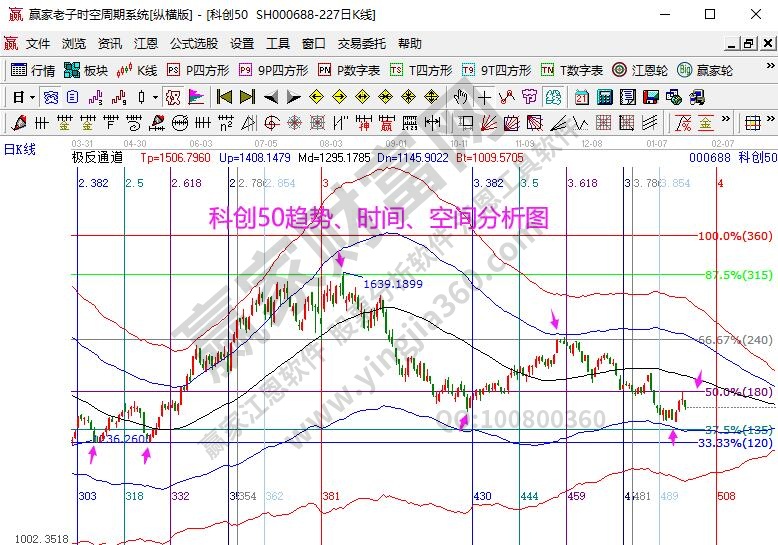The width and height of the screenshot is (778, 545).
Task: Click the calendar date icon
Action: 582,97
